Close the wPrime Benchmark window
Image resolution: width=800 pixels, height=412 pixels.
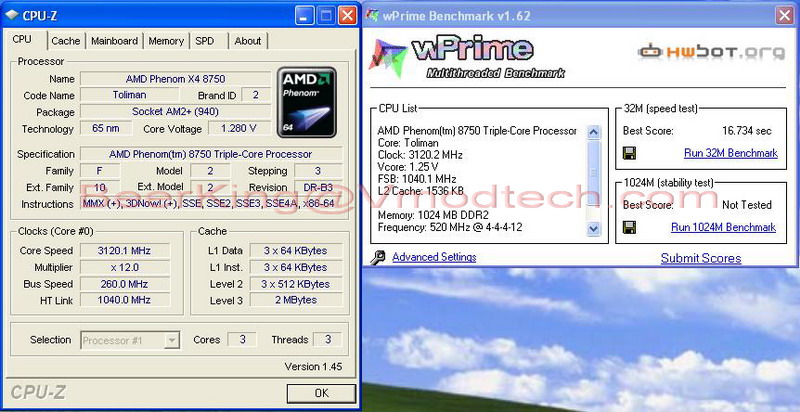click(785, 15)
